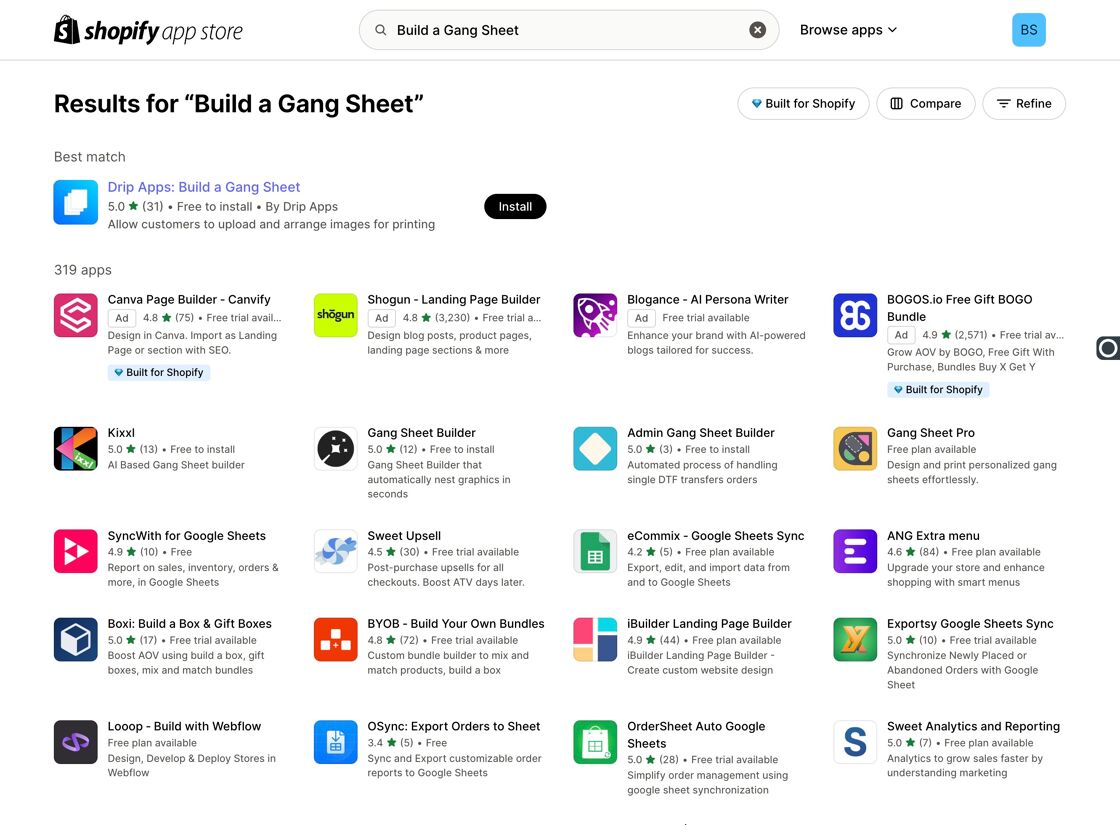Focus the Build a Gang Sheet search box
This screenshot has height=825, width=1120.
click(x=569, y=30)
